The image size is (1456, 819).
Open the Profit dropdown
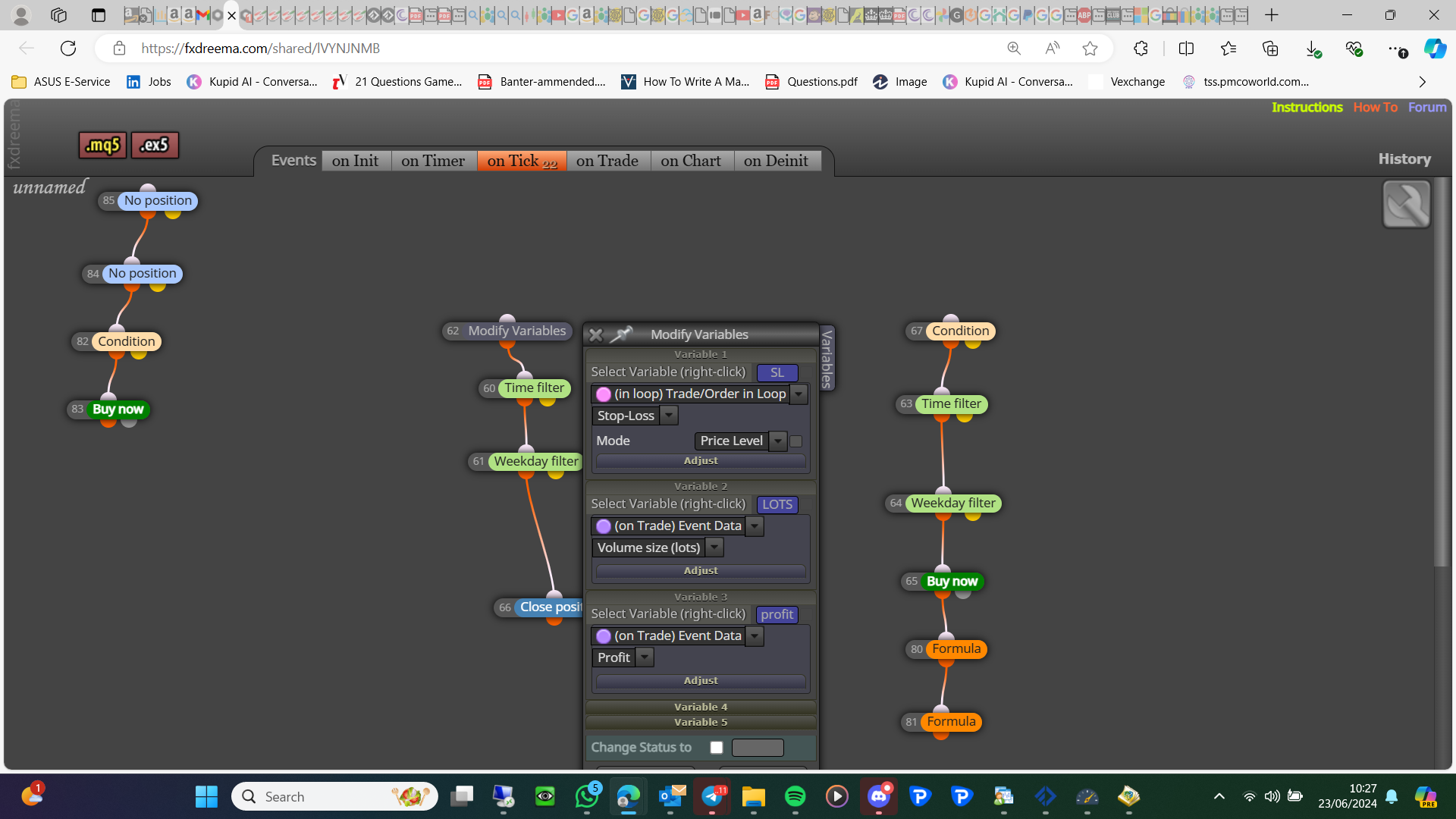pyautogui.click(x=645, y=658)
